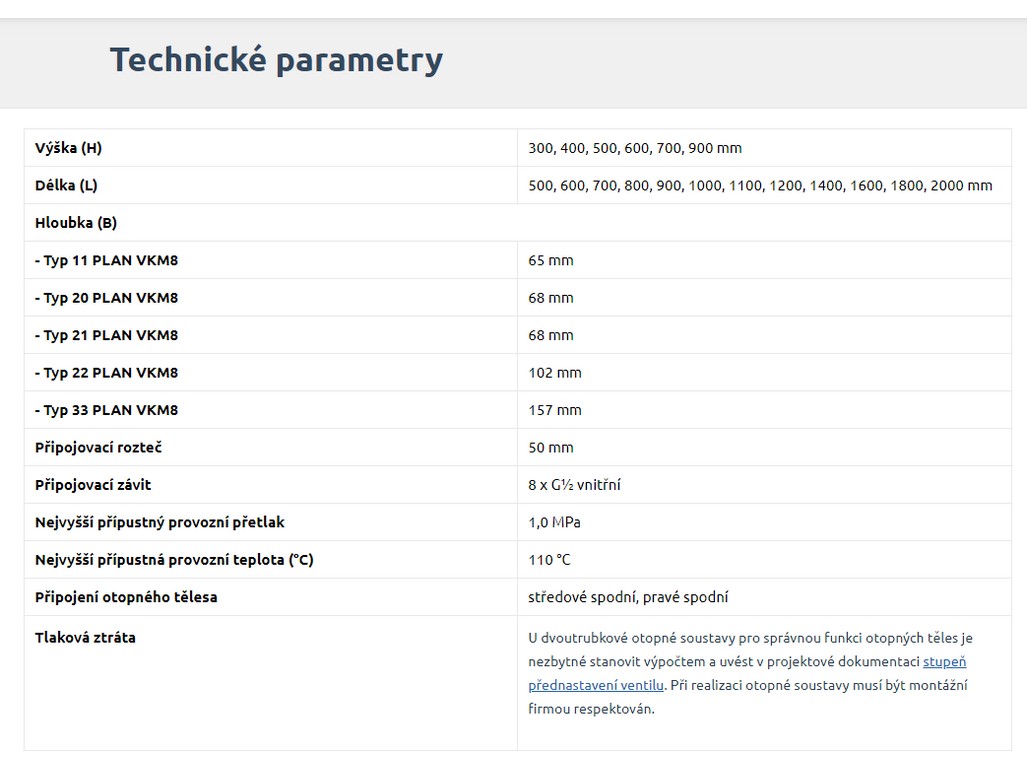
Task: Click the '157 mm' depth value
Action: point(555,410)
